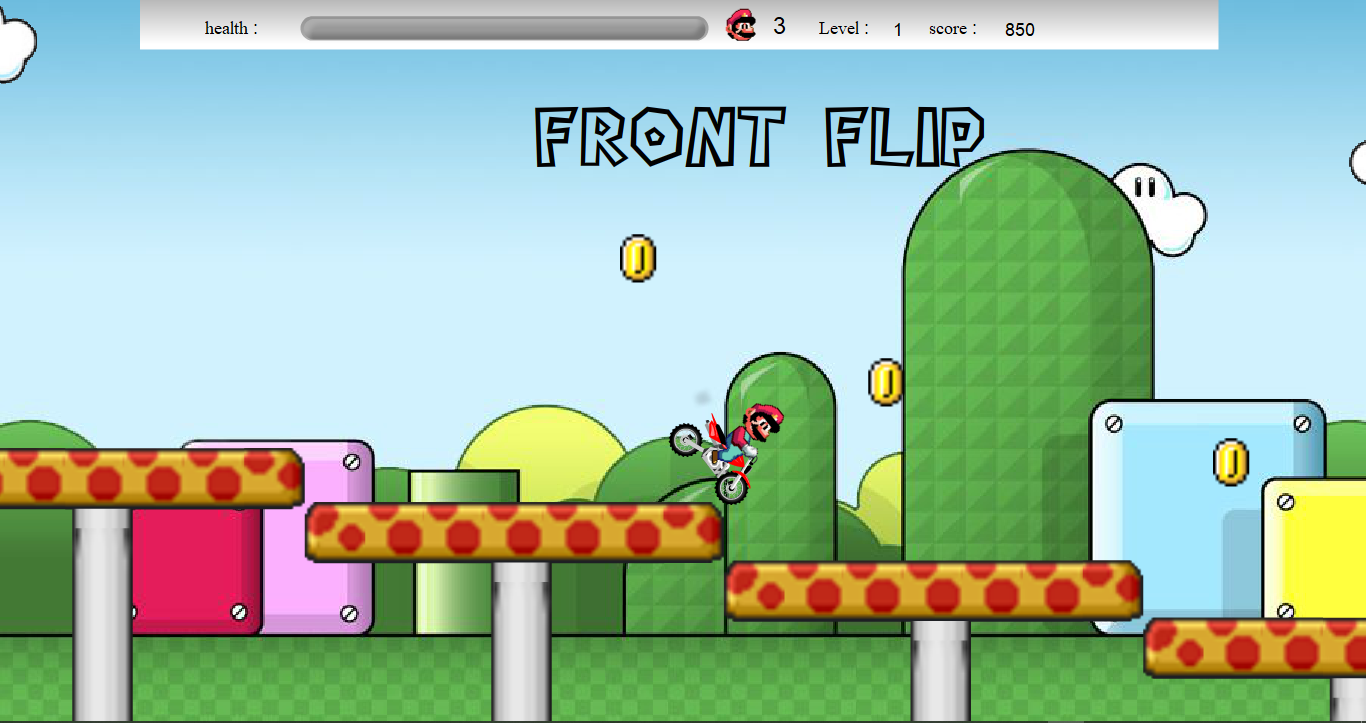Click the smiling cloud with eyes
This screenshot has width=1366, height=723.
[x=1160, y=208]
